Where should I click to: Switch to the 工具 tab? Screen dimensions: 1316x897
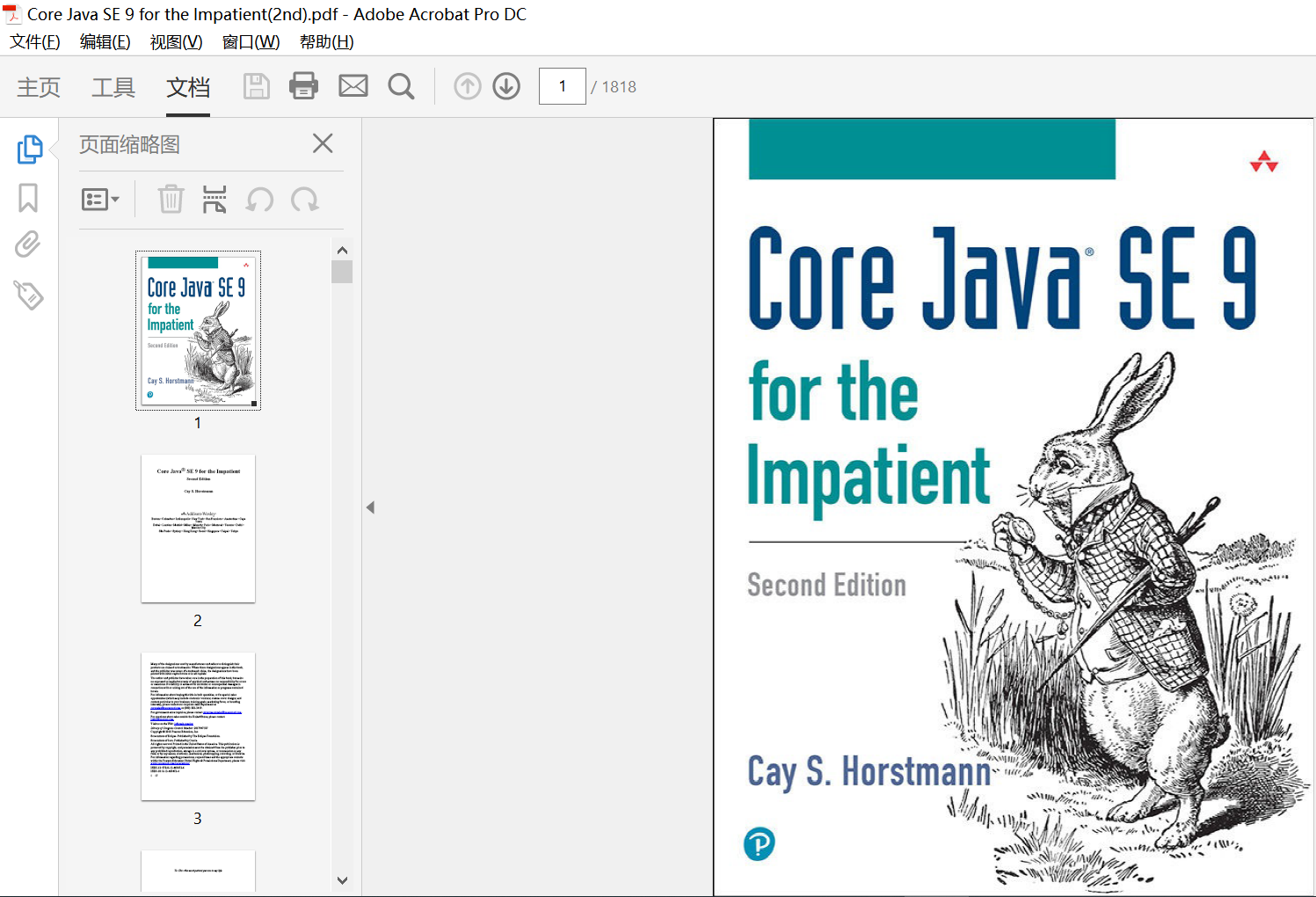(x=113, y=87)
